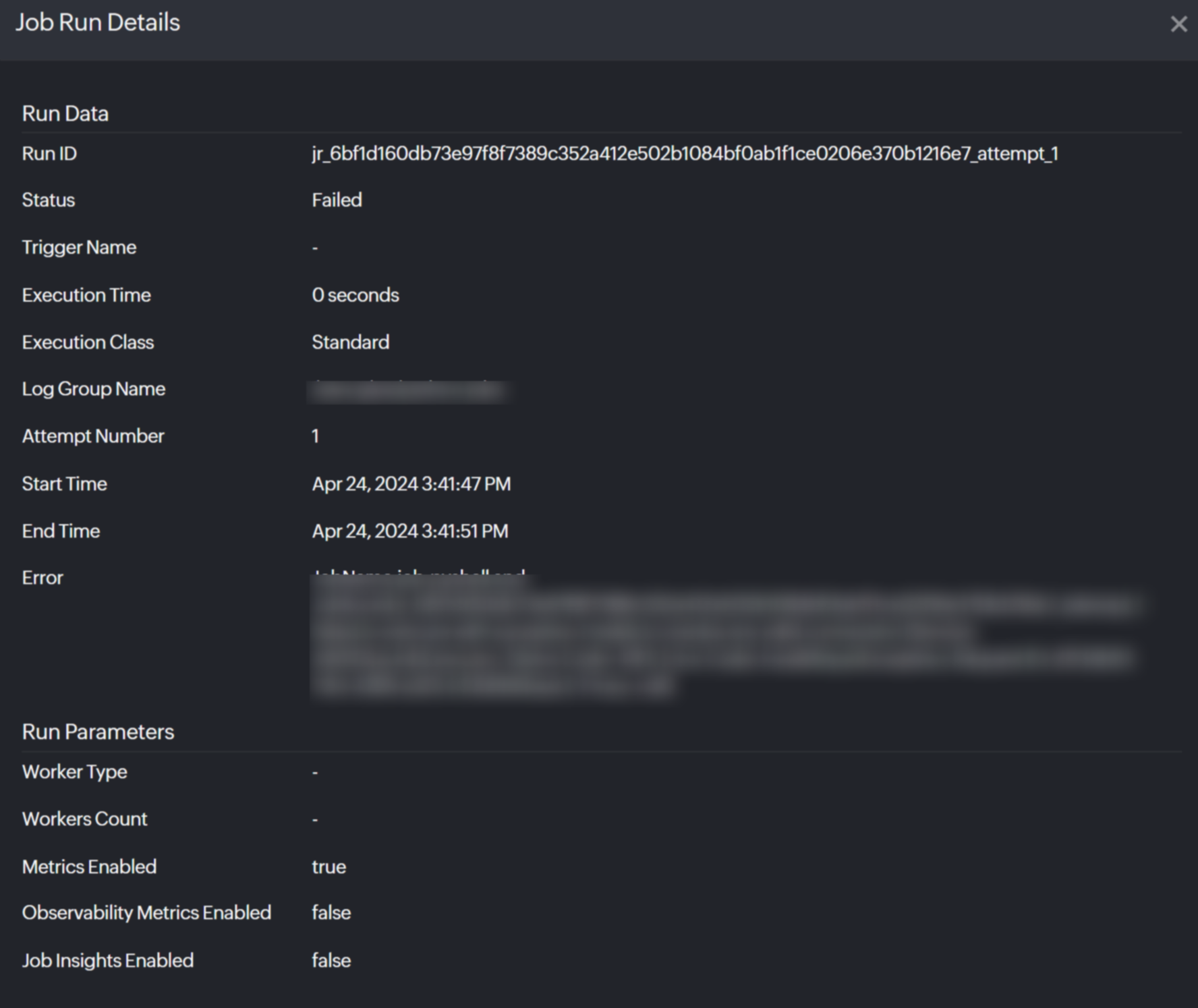
Task: Select the Start Time timestamp
Action: 411,484
